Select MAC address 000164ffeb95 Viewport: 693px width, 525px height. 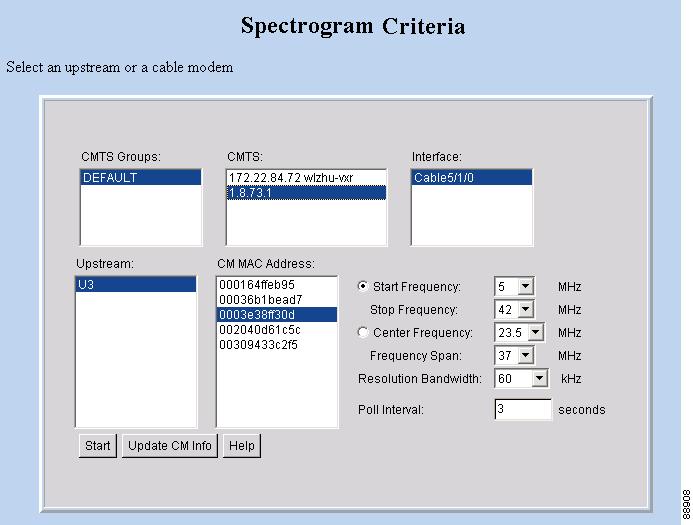click(x=277, y=285)
